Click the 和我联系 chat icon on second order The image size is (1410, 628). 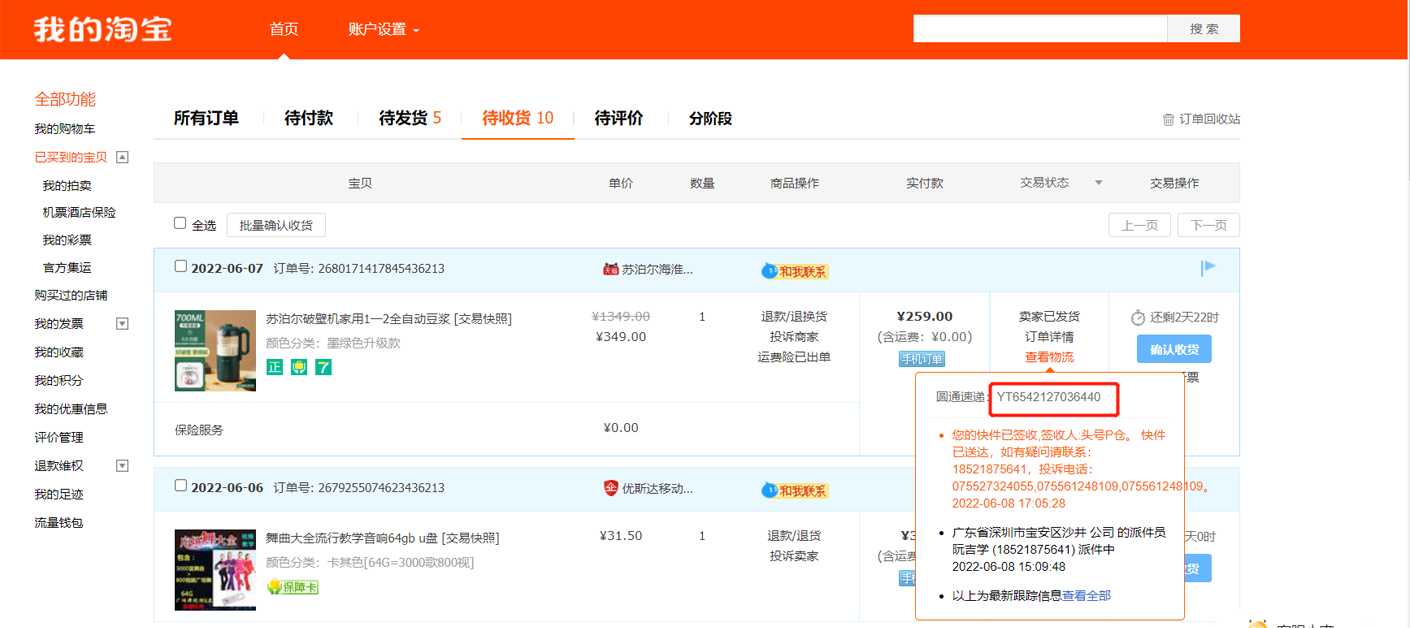click(795, 490)
